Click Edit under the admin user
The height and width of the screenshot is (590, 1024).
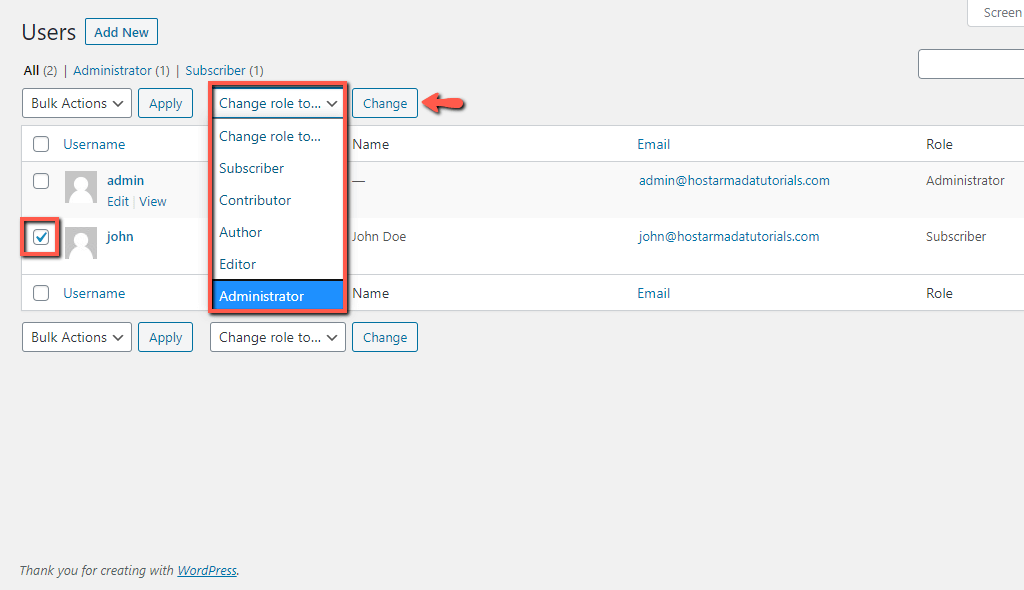(118, 201)
